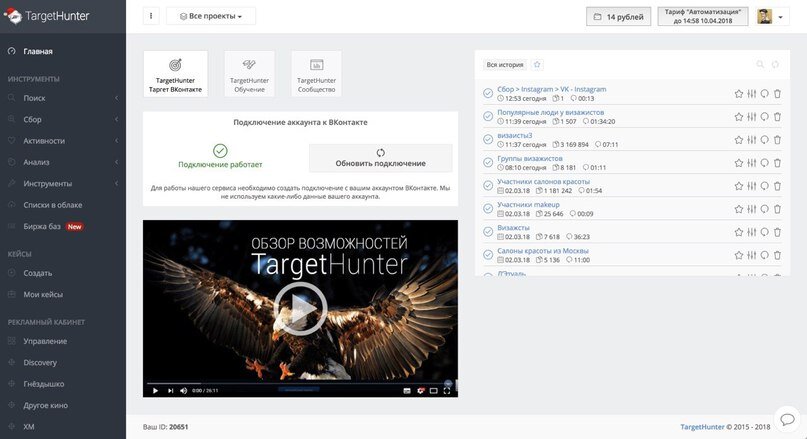807x439 pixels.
Task: Open TargetHunter Обучение tile
Action: coord(250,74)
